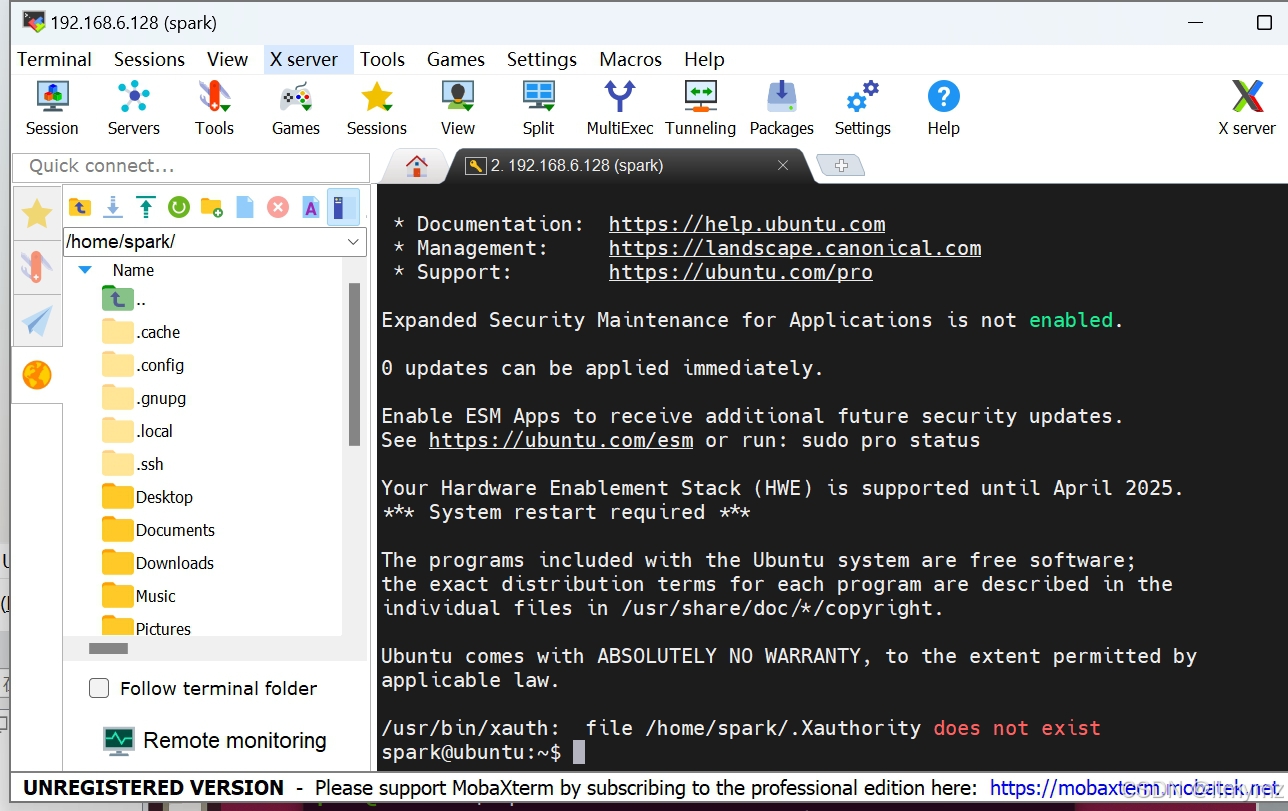1288x811 pixels.
Task: Refresh the current folder with green icon
Action: pos(179,207)
